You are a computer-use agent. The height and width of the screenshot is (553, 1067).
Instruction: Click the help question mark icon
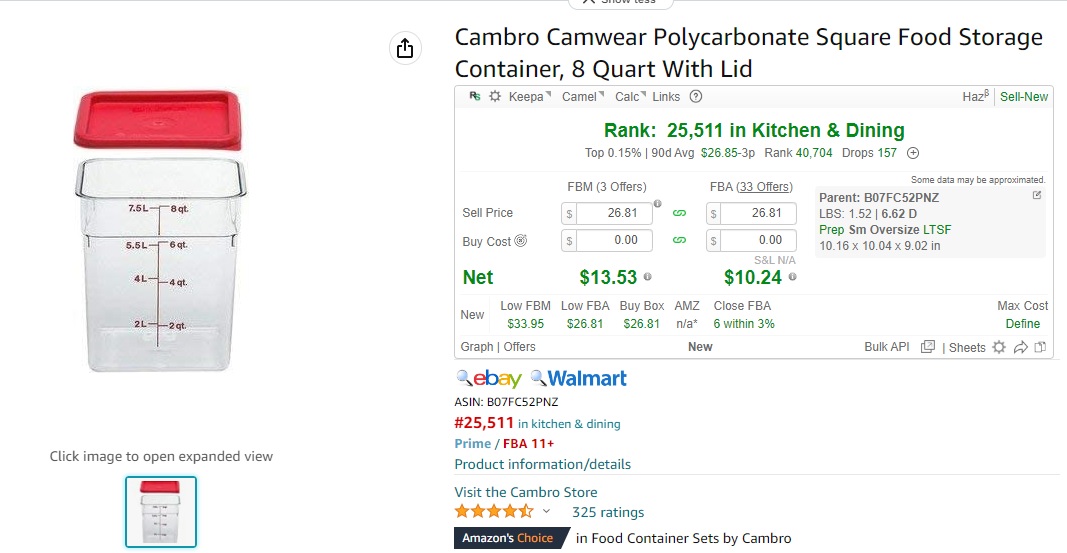pos(695,97)
